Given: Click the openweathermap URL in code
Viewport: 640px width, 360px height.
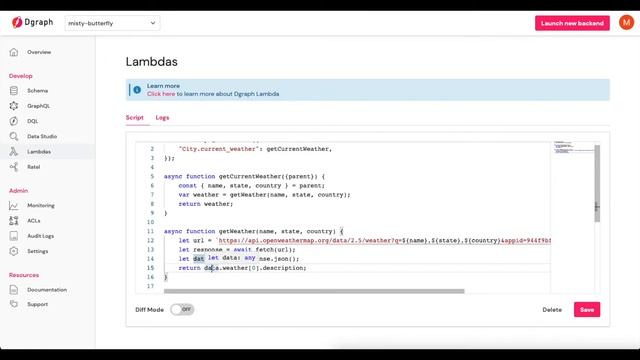Looking at the screenshot, I should (384, 240).
